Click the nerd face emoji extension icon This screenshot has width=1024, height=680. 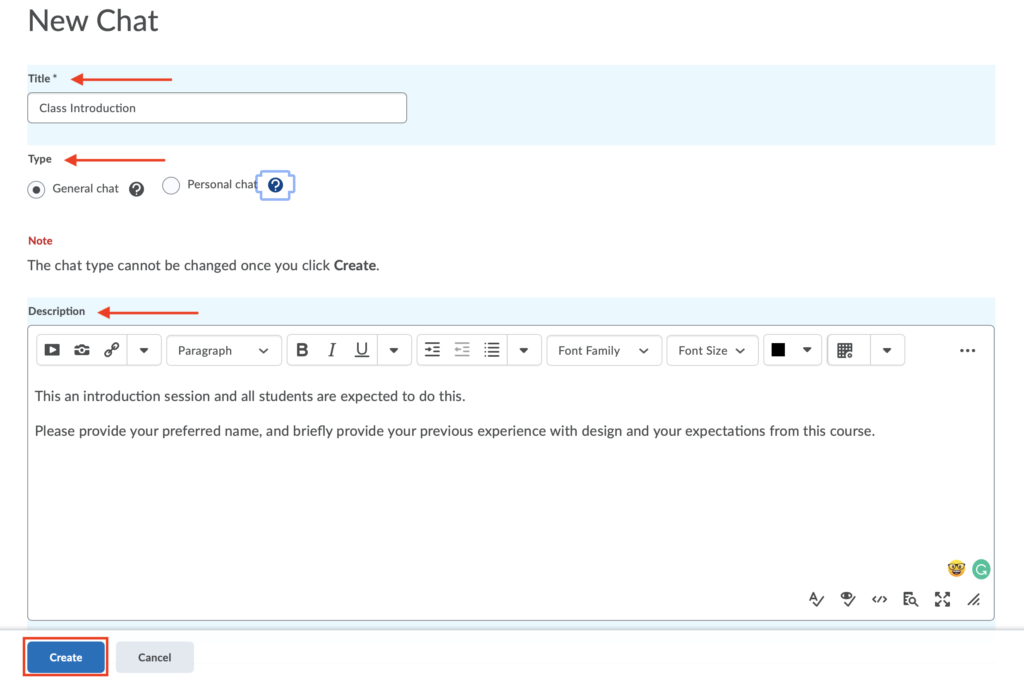(956, 569)
